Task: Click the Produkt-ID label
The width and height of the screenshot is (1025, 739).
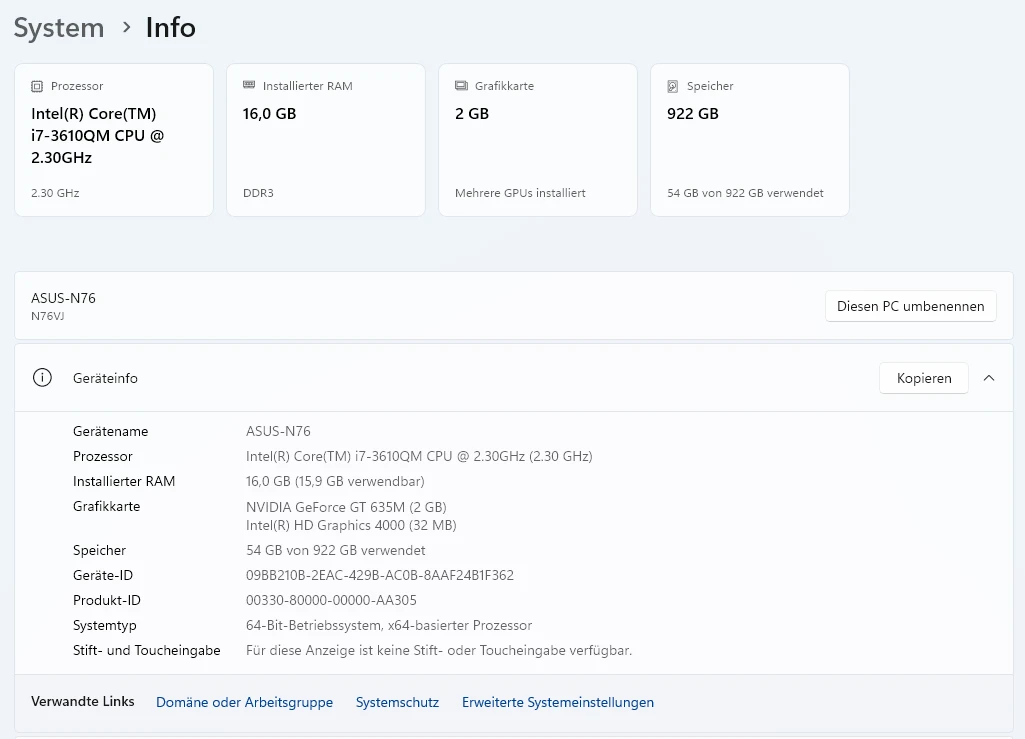Action: pos(107,600)
